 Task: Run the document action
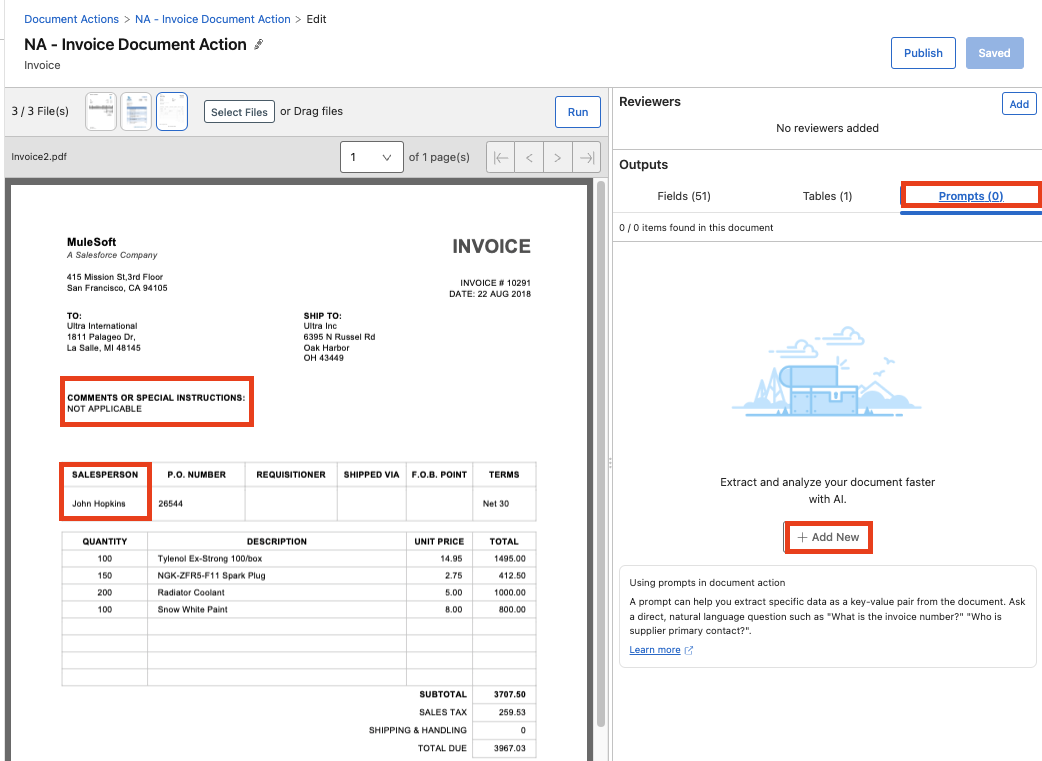click(577, 112)
